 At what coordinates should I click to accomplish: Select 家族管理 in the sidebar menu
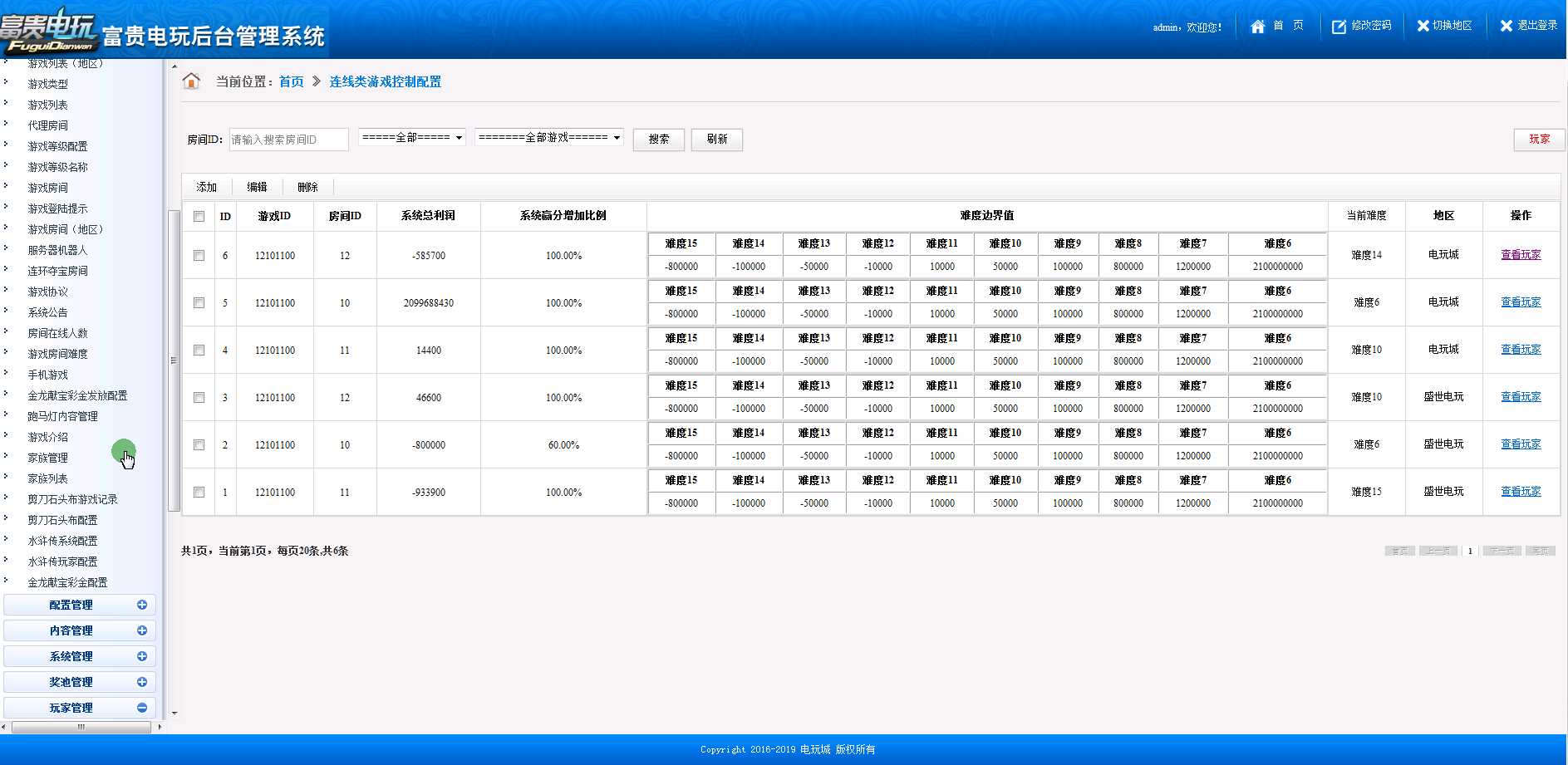pyautogui.click(x=47, y=458)
